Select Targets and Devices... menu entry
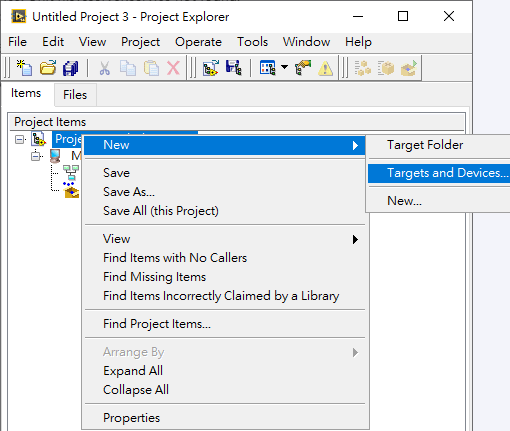The height and width of the screenshot is (431, 510). pos(439,173)
